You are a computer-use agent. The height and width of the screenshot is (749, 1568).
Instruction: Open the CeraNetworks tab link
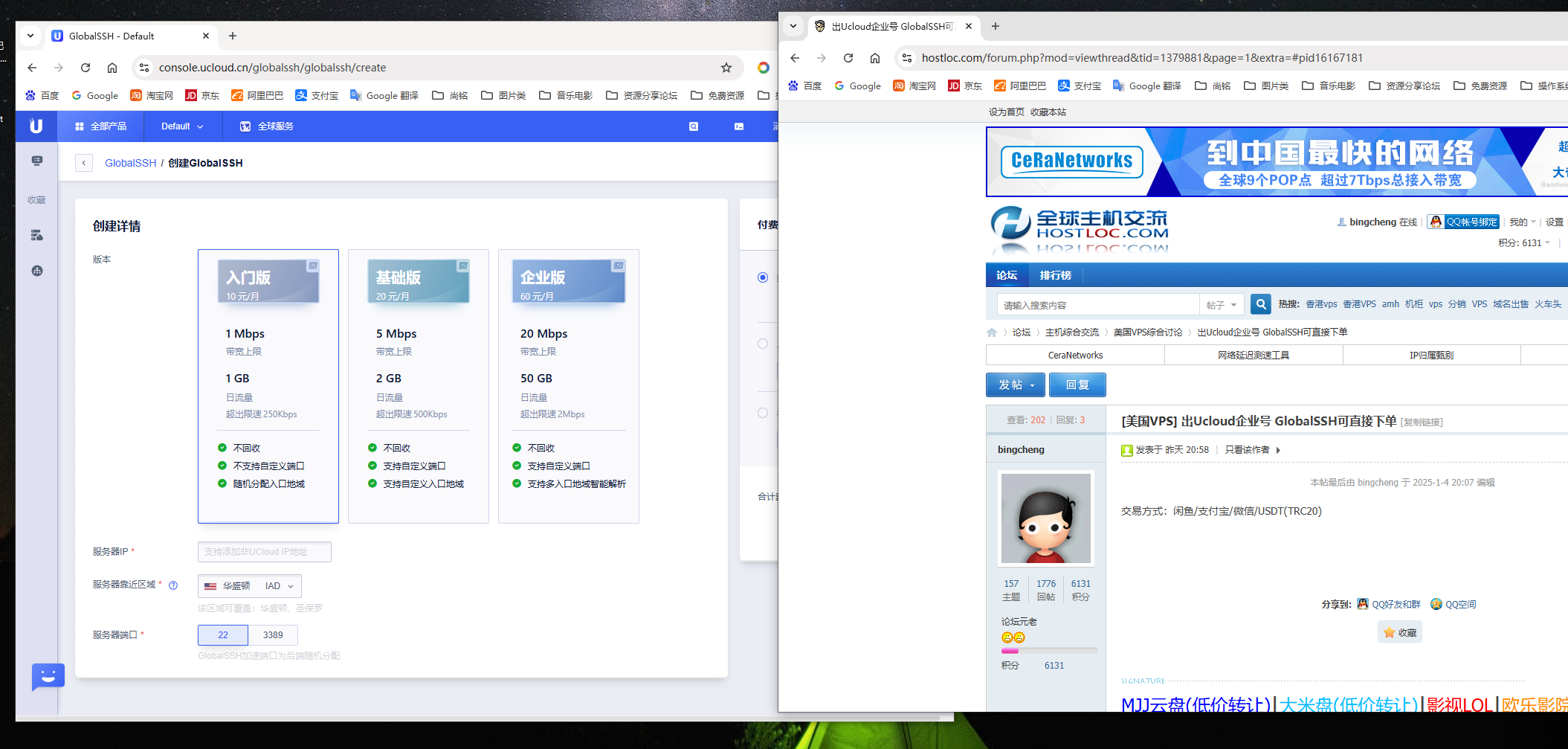[x=1075, y=356]
